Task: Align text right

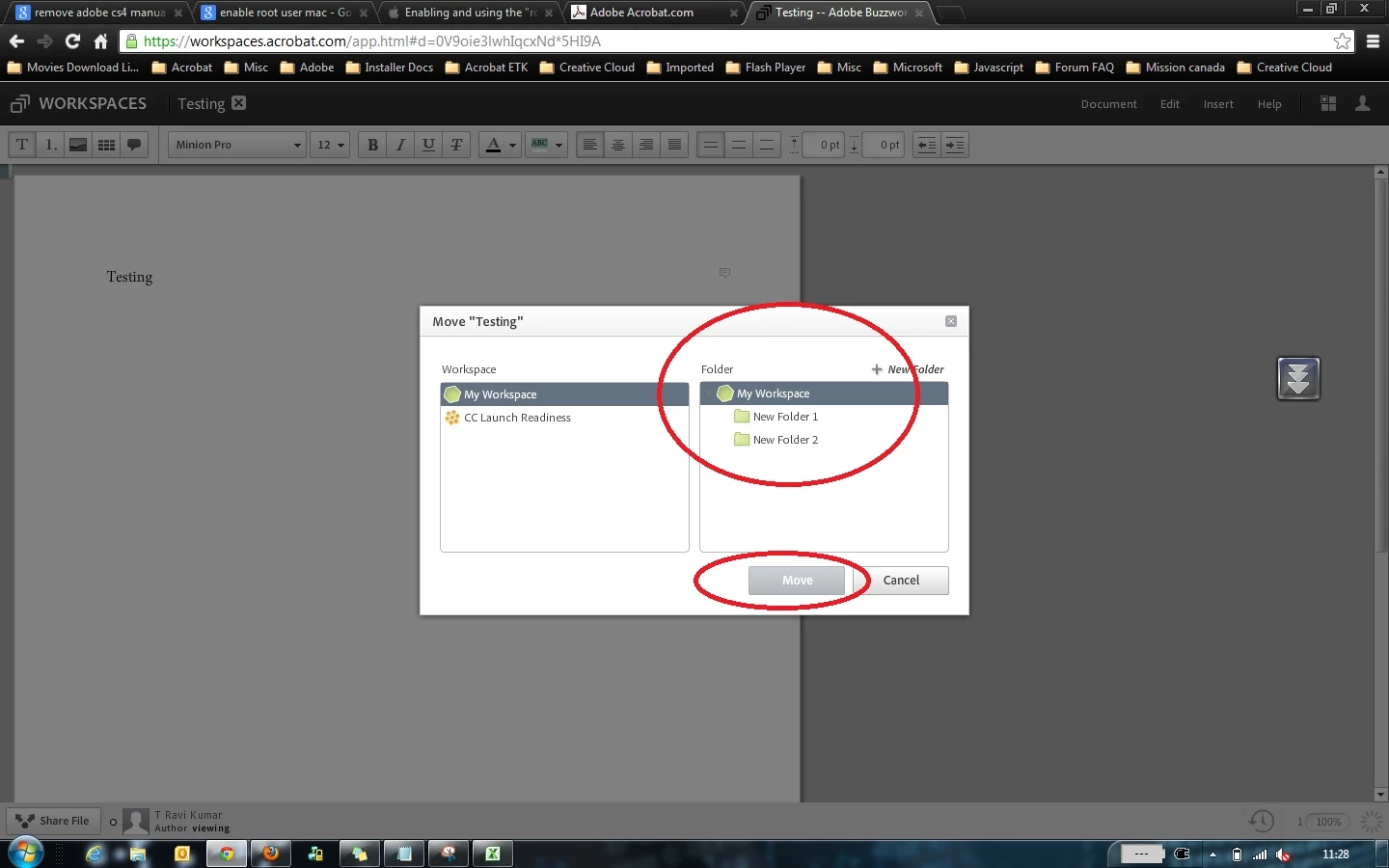Action: (646, 145)
